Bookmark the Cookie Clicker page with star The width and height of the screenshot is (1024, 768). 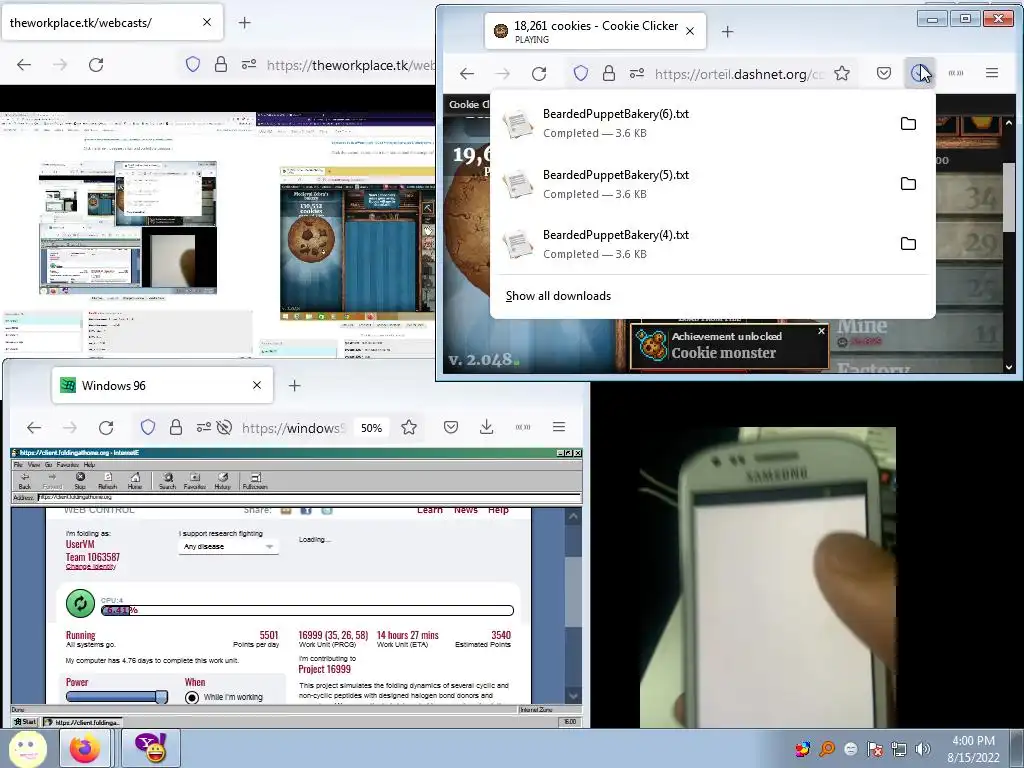[842, 73]
